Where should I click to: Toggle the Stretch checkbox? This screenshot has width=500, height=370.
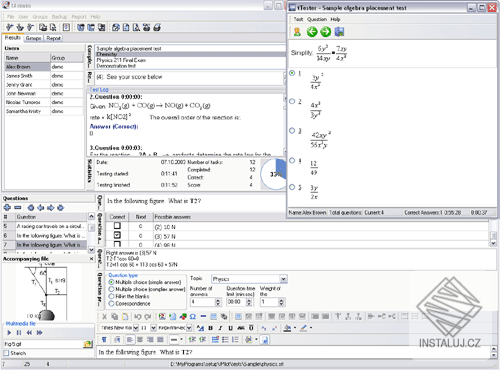6,353
